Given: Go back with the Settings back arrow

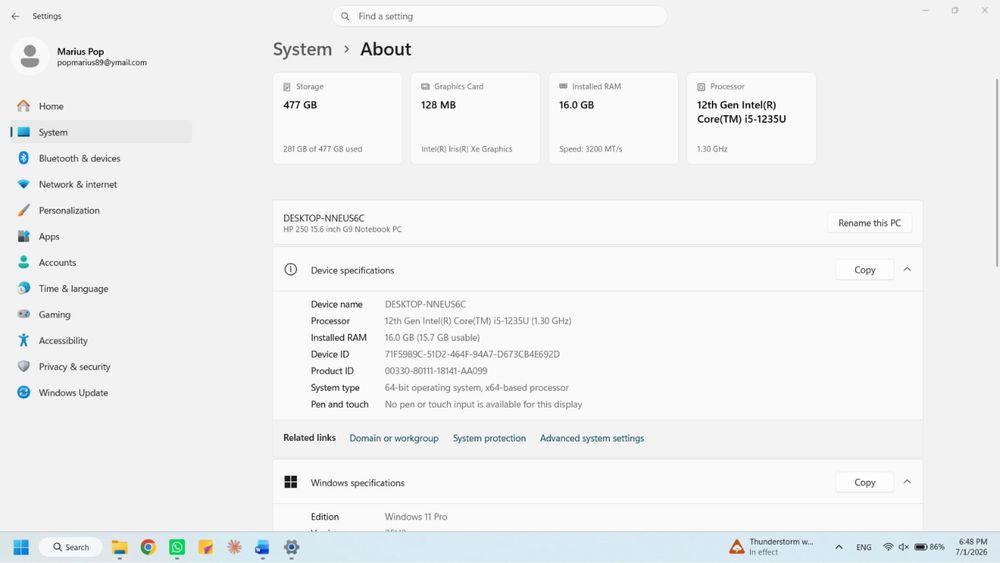Looking at the screenshot, I should tap(15, 16).
